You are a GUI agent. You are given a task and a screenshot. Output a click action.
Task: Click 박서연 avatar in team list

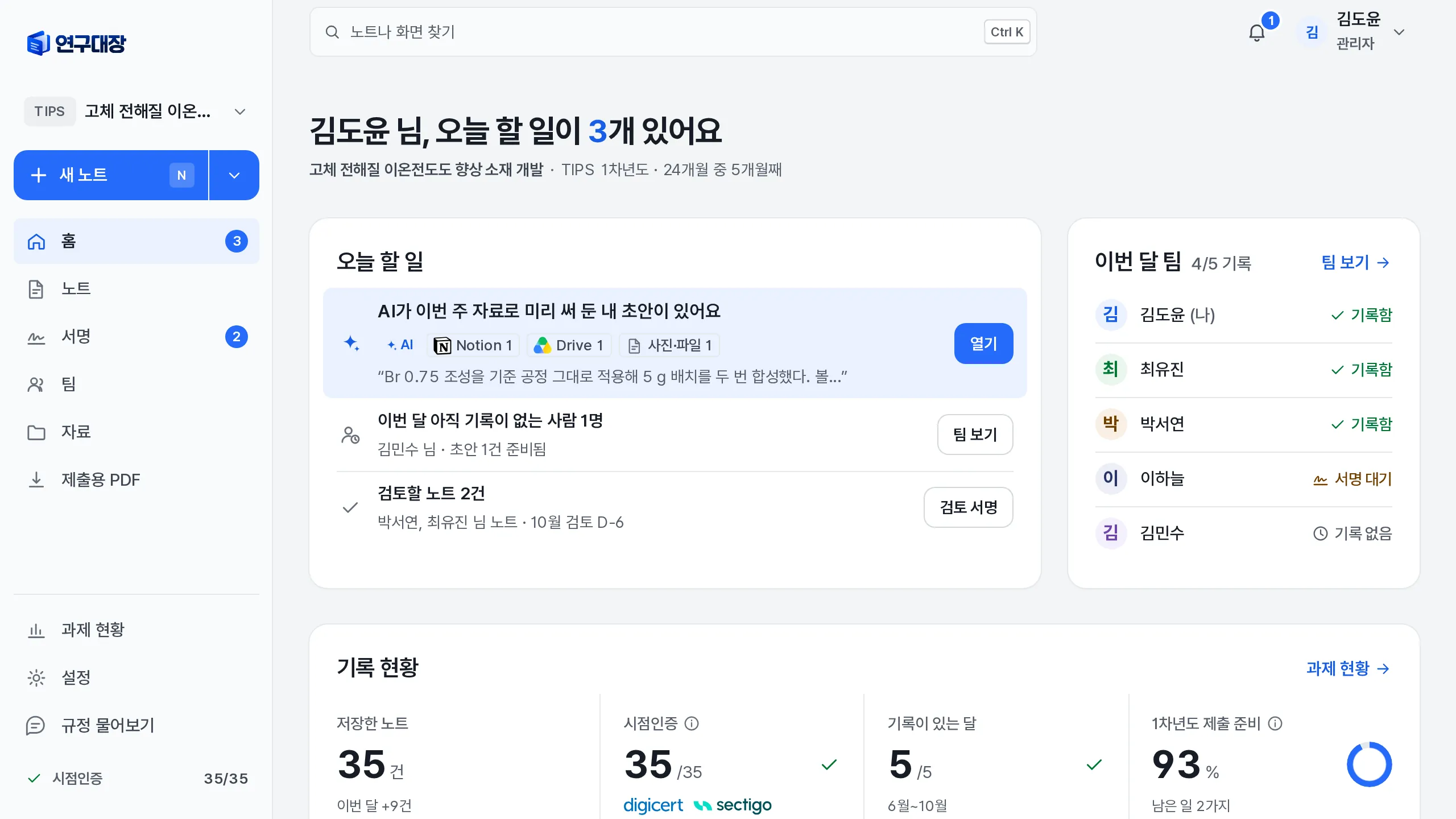tap(1111, 424)
